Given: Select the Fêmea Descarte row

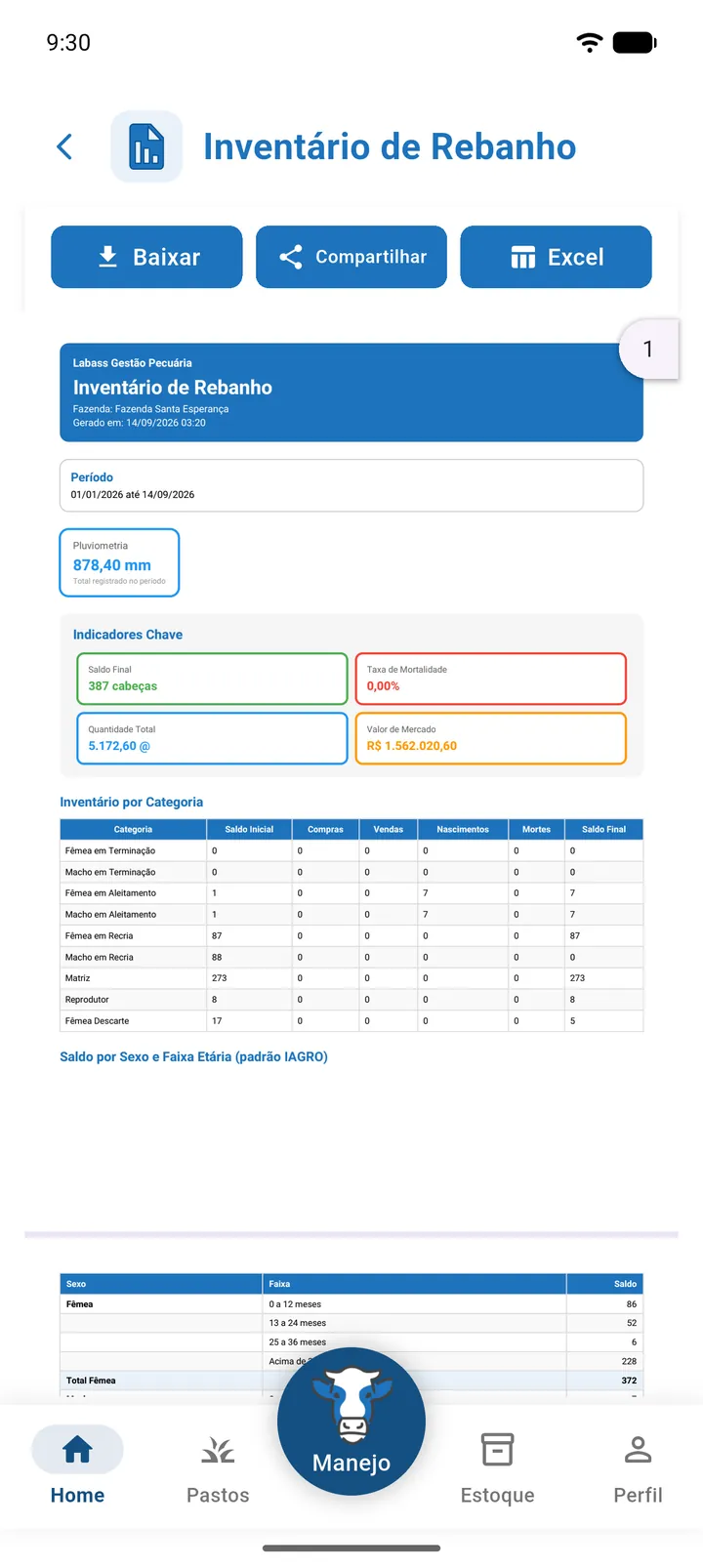Looking at the screenshot, I should point(351,1021).
